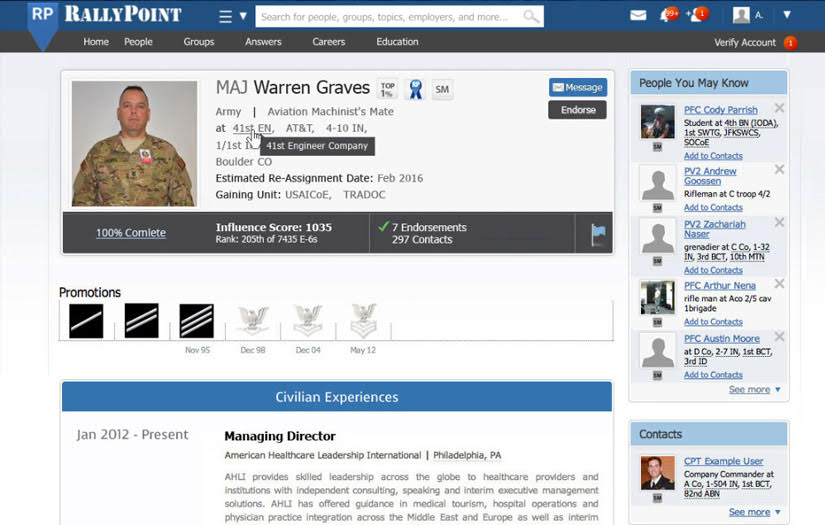The height and width of the screenshot is (525, 825).
Task: Open the People menu item
Action: coord(138,42)
